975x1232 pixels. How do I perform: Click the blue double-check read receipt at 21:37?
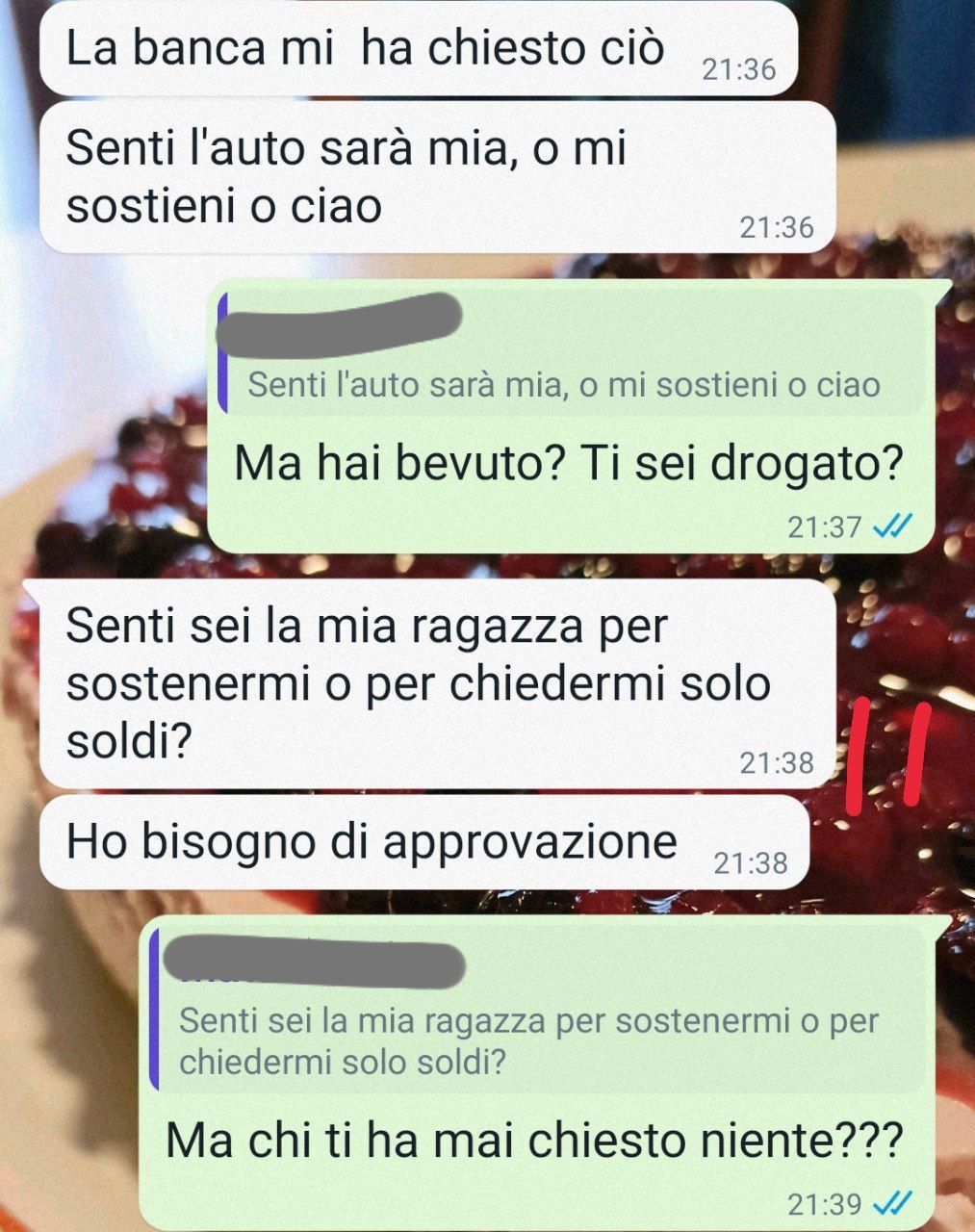pos(890,526)
